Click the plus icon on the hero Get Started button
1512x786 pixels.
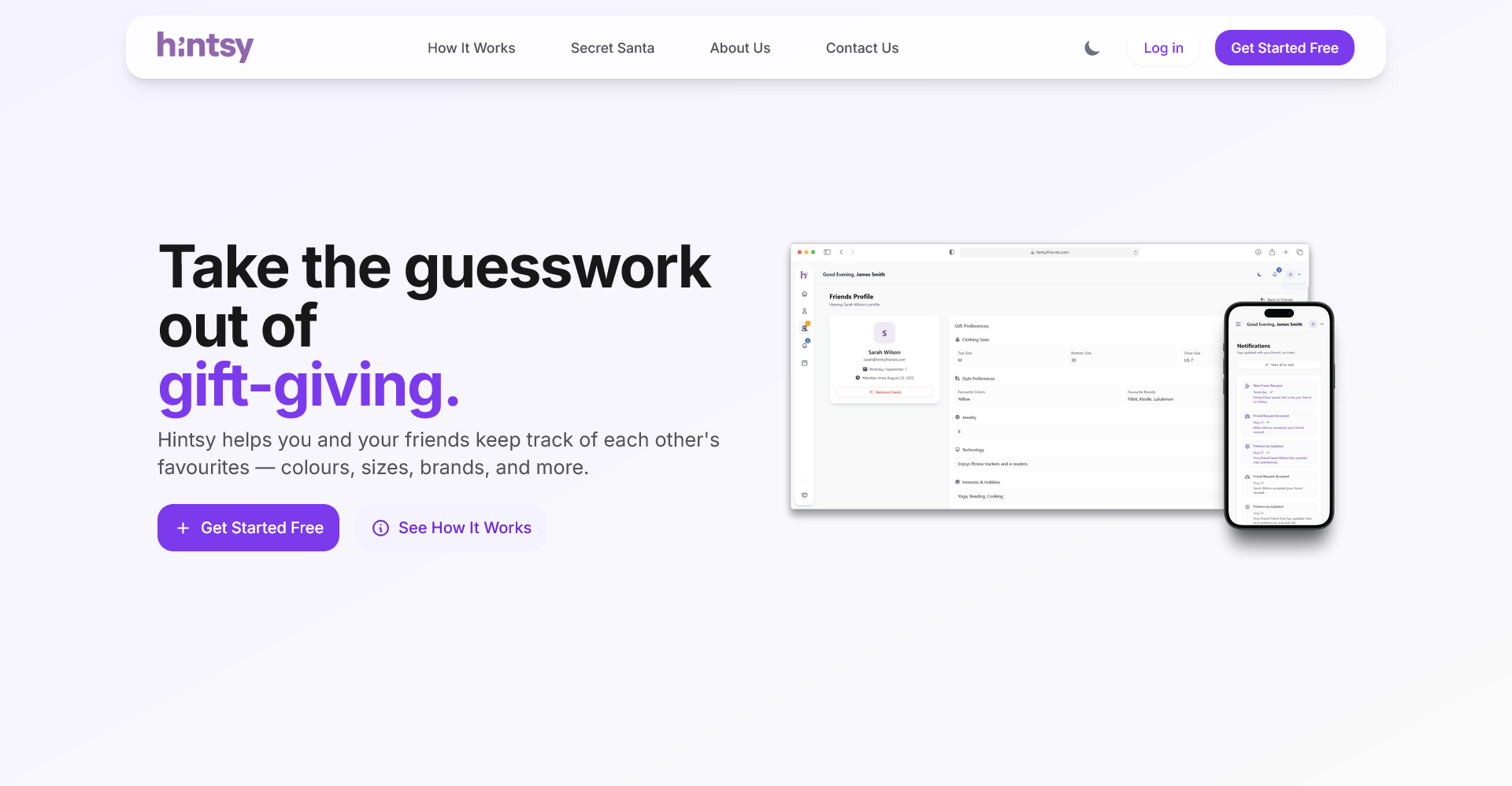pyautogui.click(x=183, y=528)
